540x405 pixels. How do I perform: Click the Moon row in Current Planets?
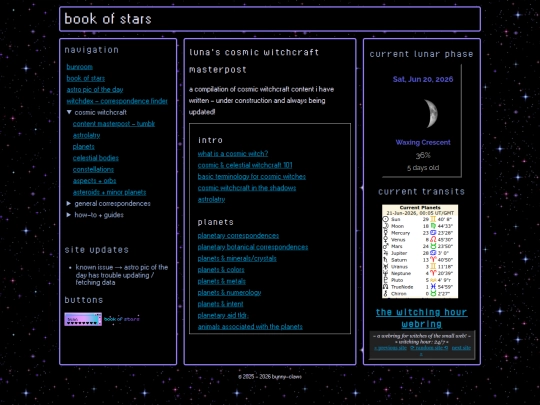coord(420,226)
